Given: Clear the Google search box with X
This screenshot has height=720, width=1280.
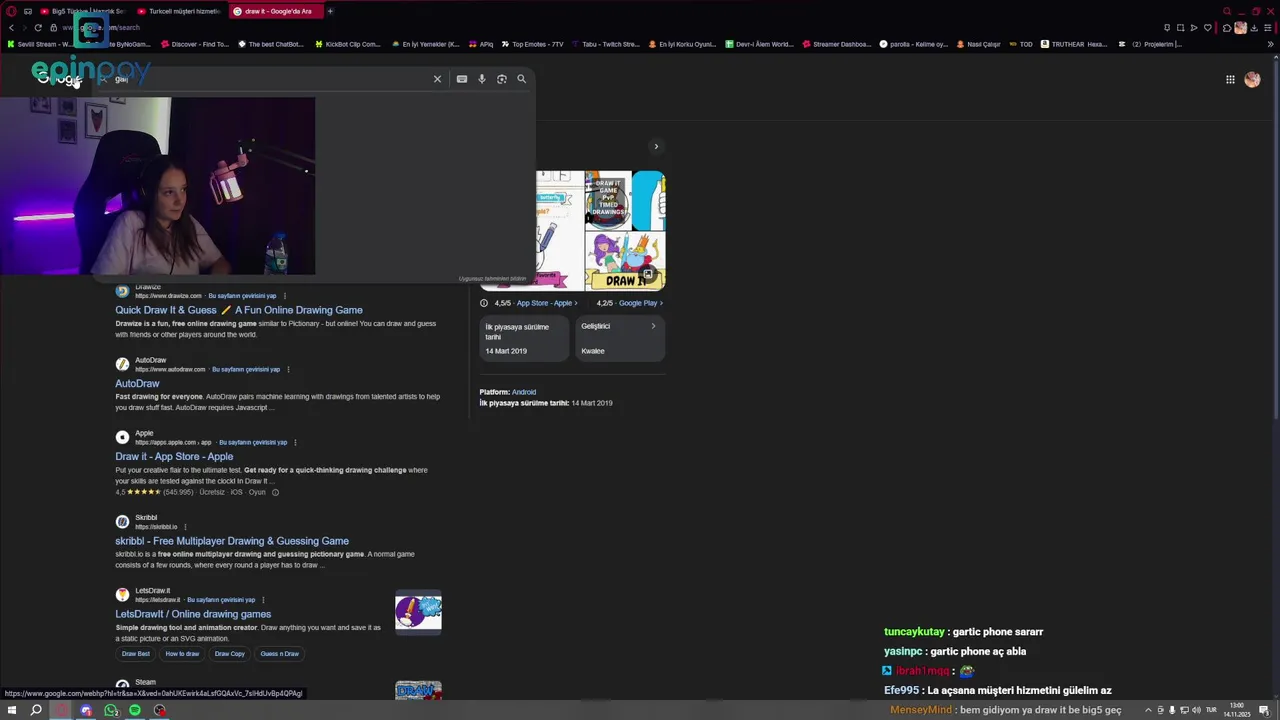Looking at the screenshot, I should click(437, 79).
